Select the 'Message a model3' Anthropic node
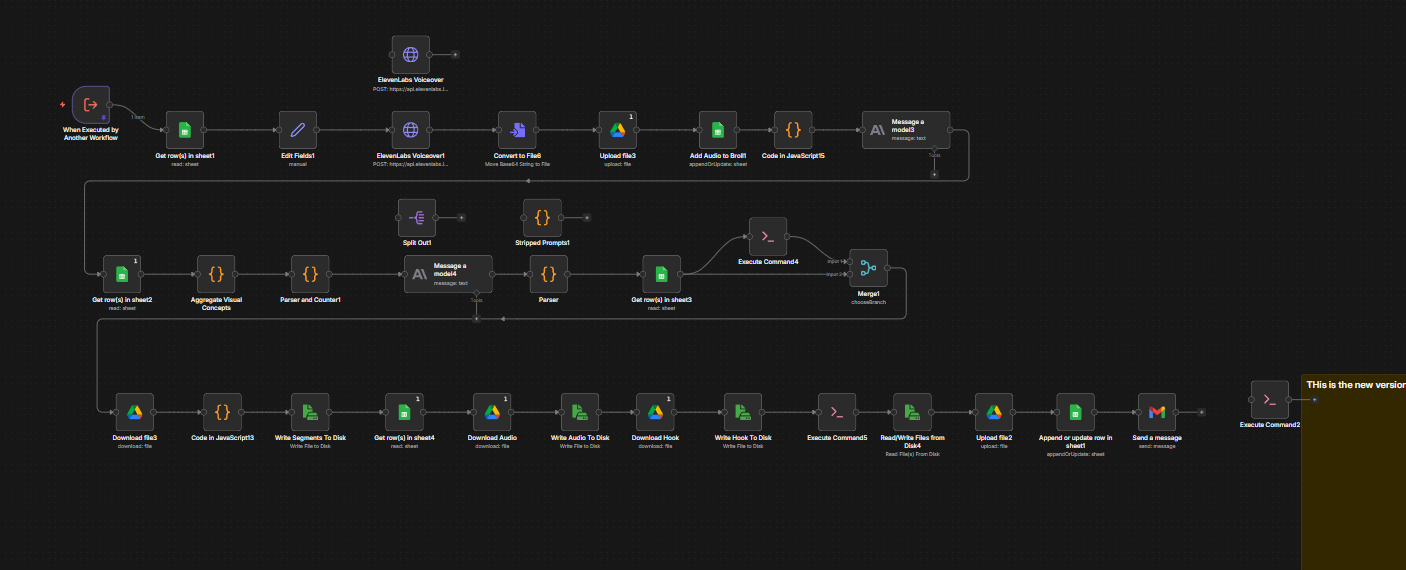 (906, 130)
